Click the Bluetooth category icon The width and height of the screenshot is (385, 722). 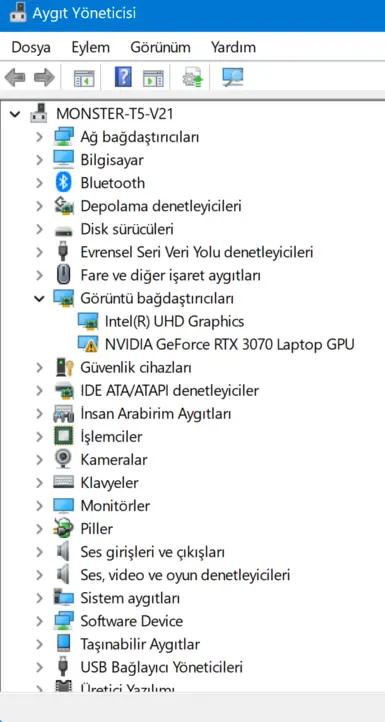click(63, 183)
